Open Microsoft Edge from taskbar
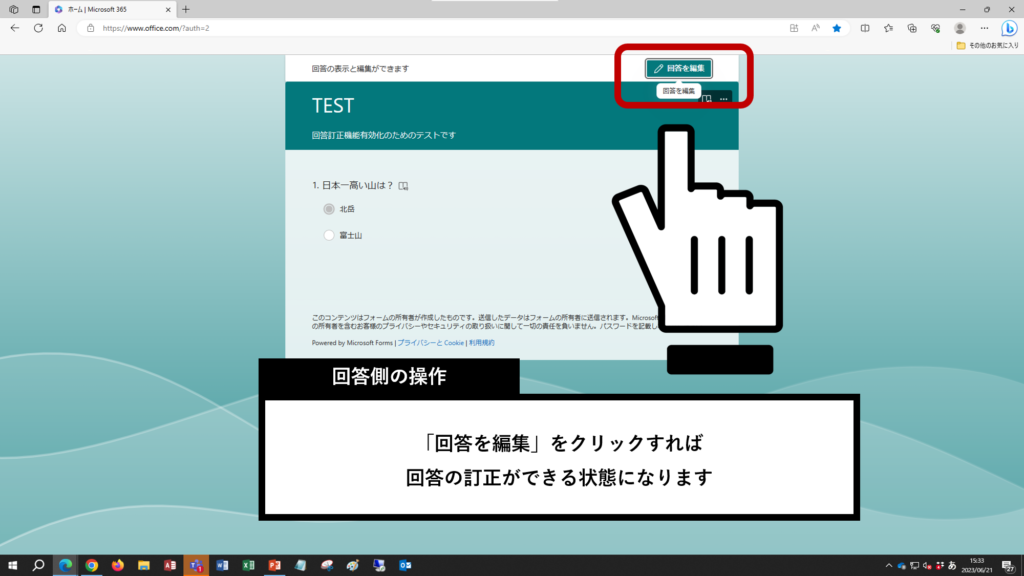Image resolution: width=1024 pixels, height=576 pixels. (x=65, y=566)
